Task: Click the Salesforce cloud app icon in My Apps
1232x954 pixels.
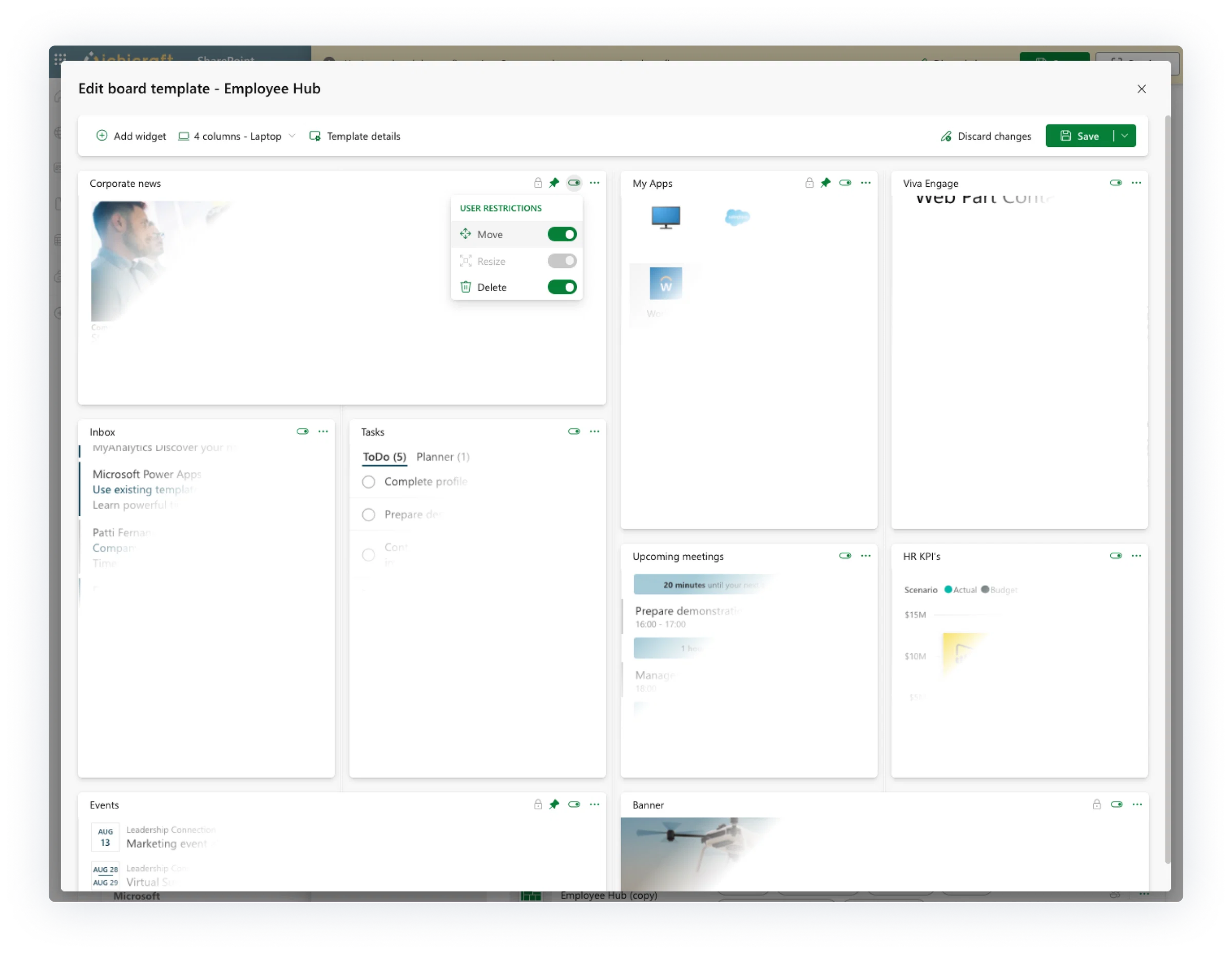Action: tap(737, 217)
